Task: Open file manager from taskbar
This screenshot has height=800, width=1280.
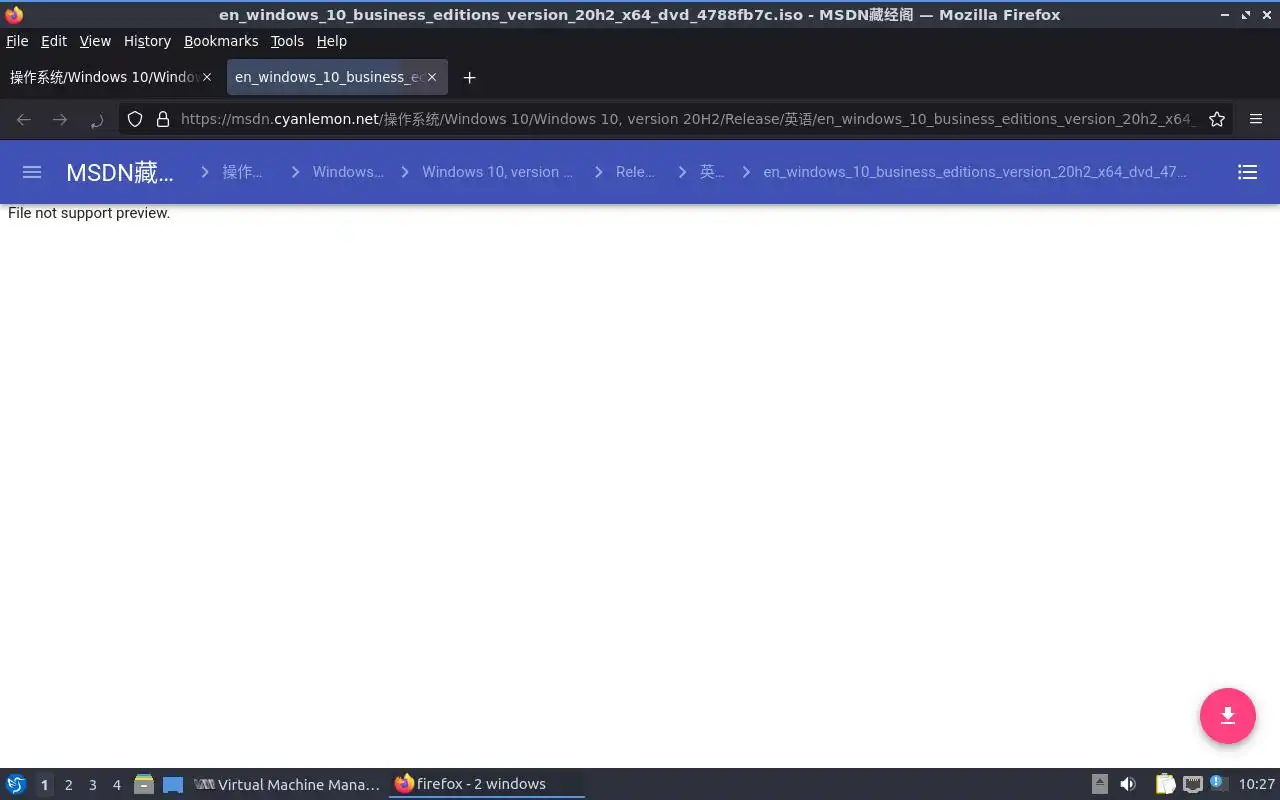Action: tap(144, 785)
